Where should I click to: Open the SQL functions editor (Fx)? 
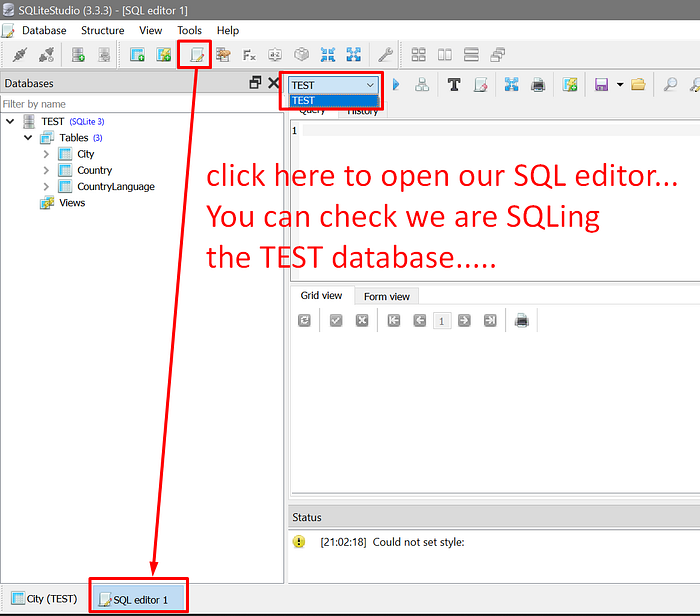(249, 55)
